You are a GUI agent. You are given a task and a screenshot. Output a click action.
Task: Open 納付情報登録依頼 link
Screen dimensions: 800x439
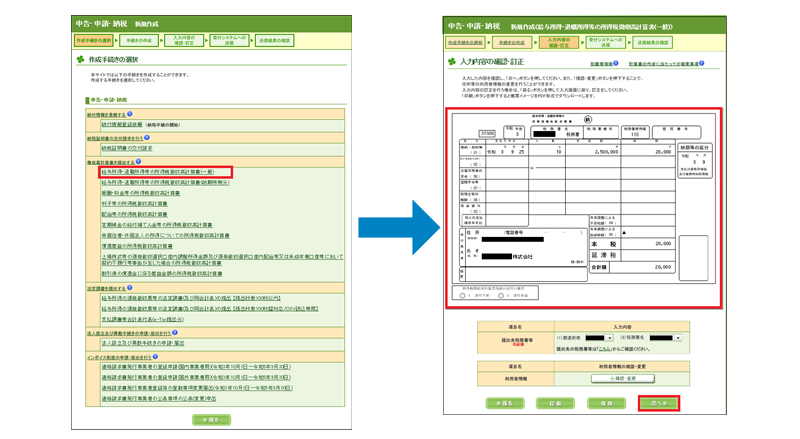[x=122, y=126]
